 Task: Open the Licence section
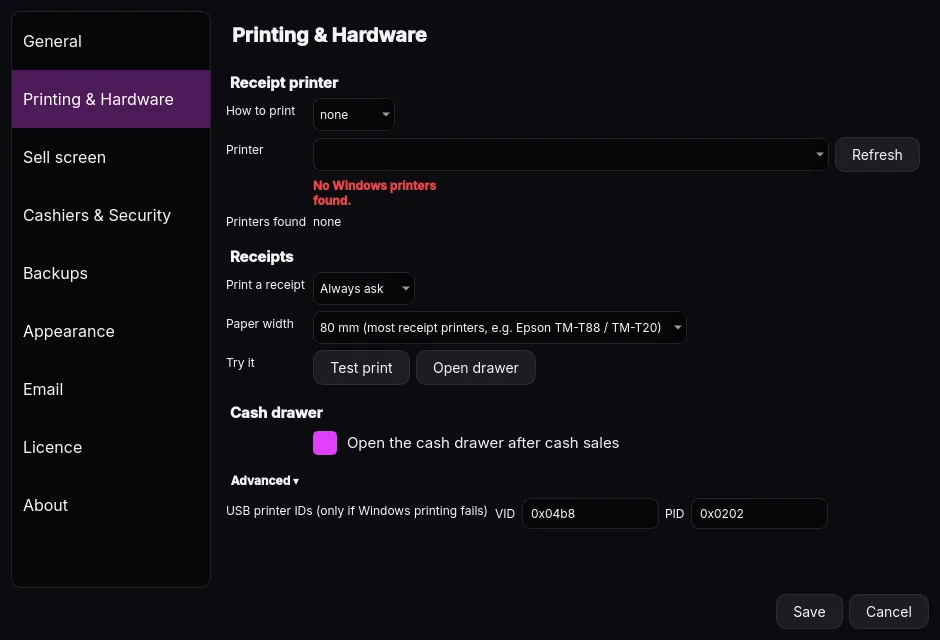[x=111, y=447]
